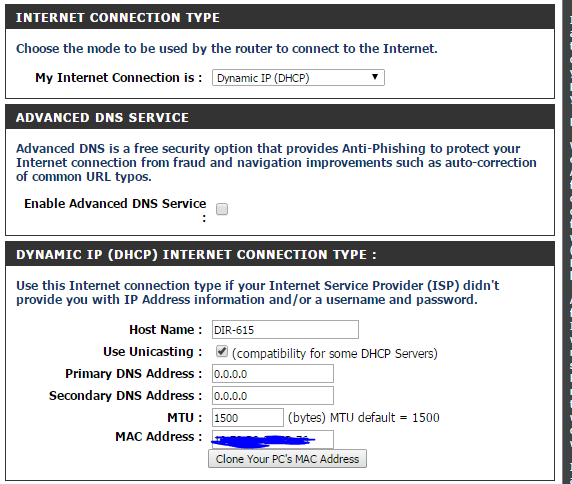The height and width of the screenshot is (484, 572).
Task: Click the Host Name field containing DIR-615
Action: click(x=285, y=330)
